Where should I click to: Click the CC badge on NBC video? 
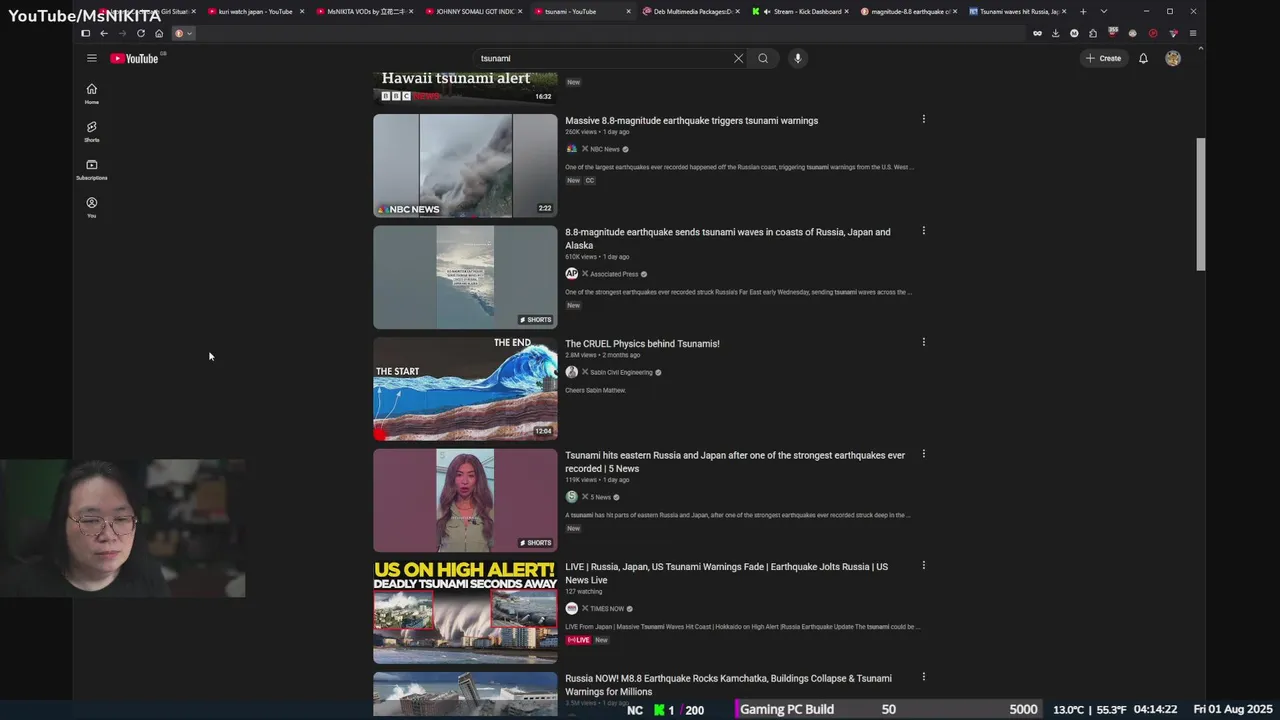pos(589,180)
